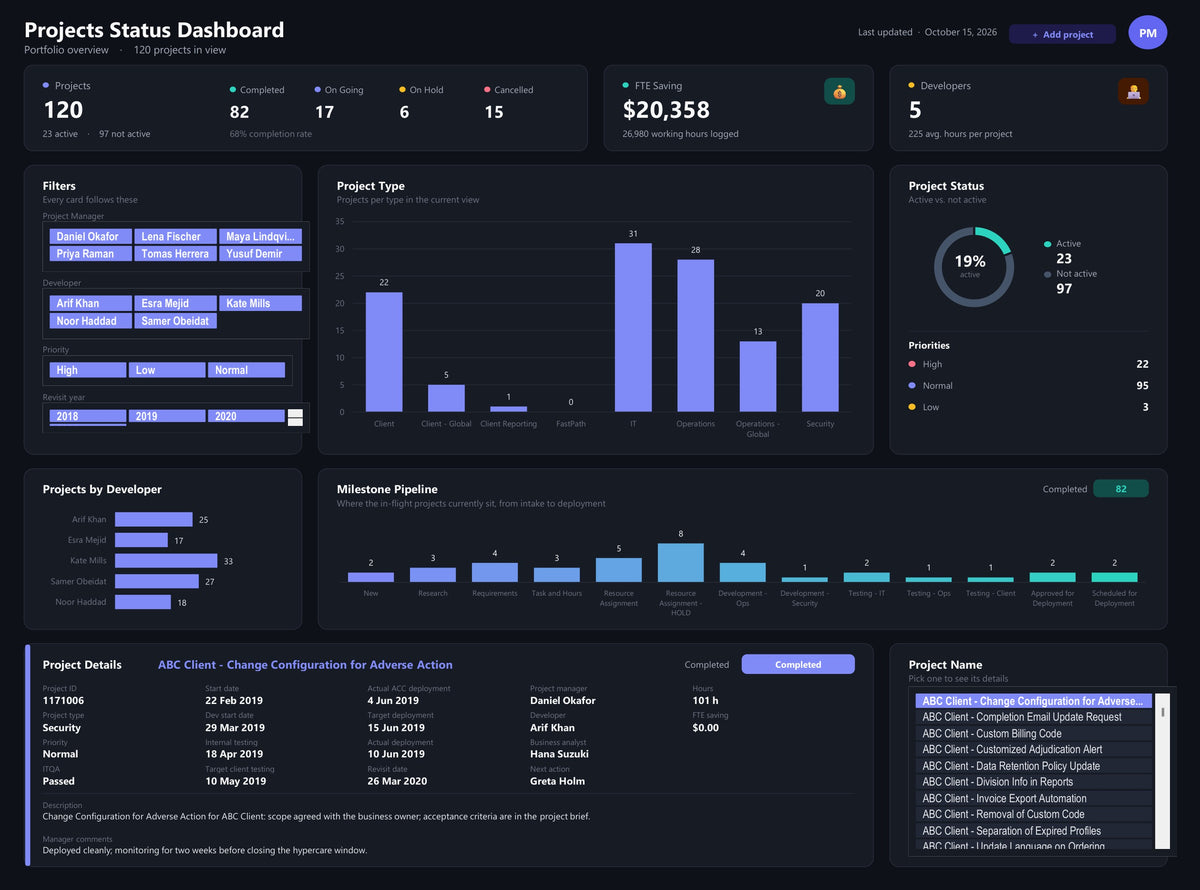Screen dimensions: 1200x890
Task: Set Priority filter to Normal
Action: click(x=246, y=370)
